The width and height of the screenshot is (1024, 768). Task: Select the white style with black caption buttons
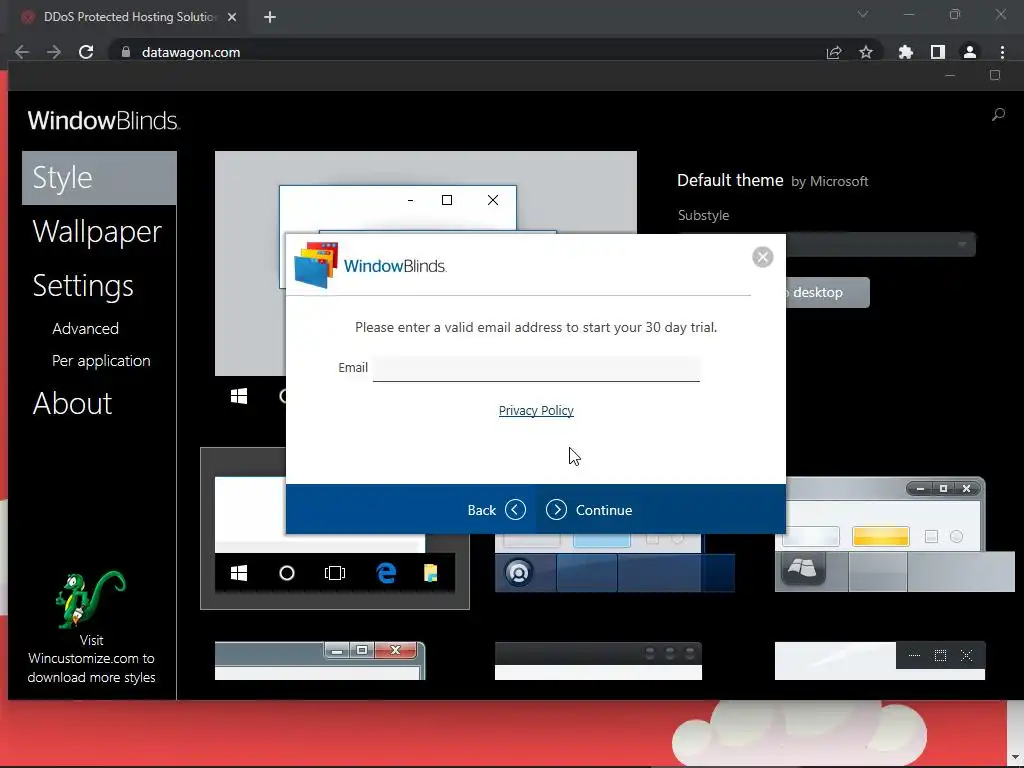[x=880, y=660]
